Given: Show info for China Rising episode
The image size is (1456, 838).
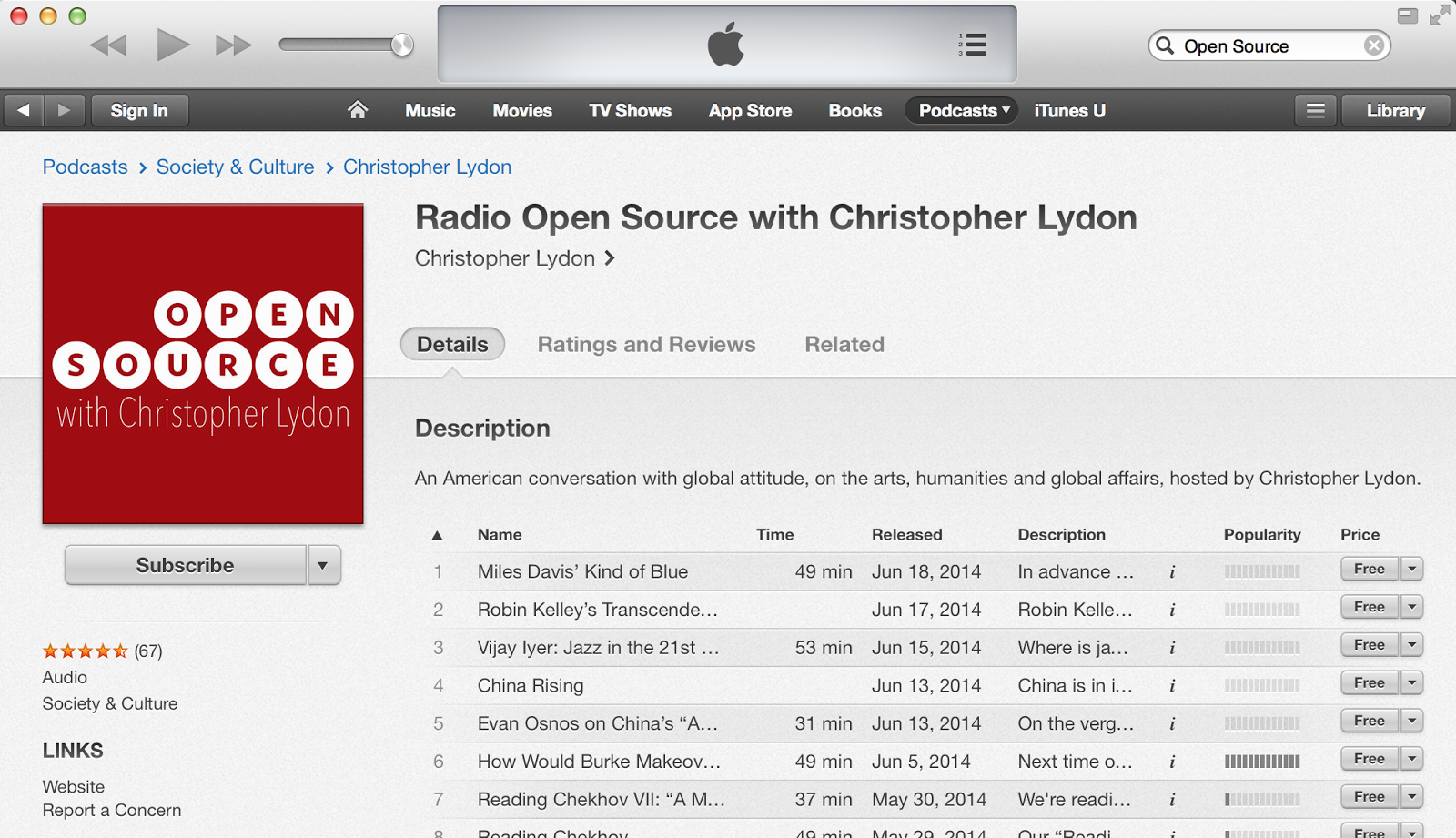Looking at the screenshot, I should (x=1172, y=686).
